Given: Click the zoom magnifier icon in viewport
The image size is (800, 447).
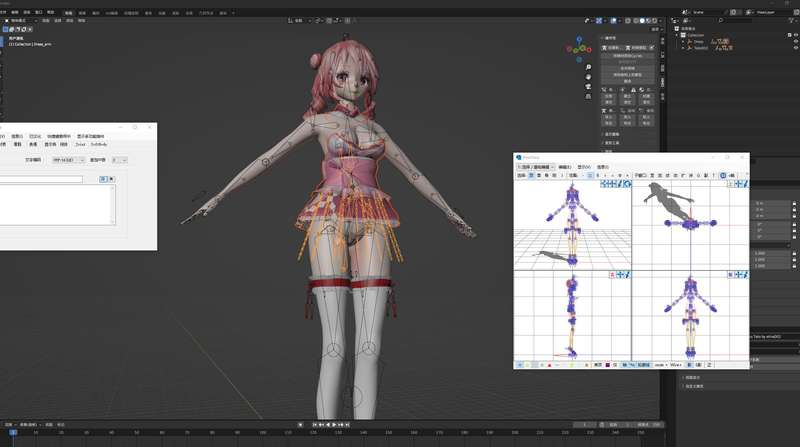Looking at the screenshot, I should [x=589, y=68].
